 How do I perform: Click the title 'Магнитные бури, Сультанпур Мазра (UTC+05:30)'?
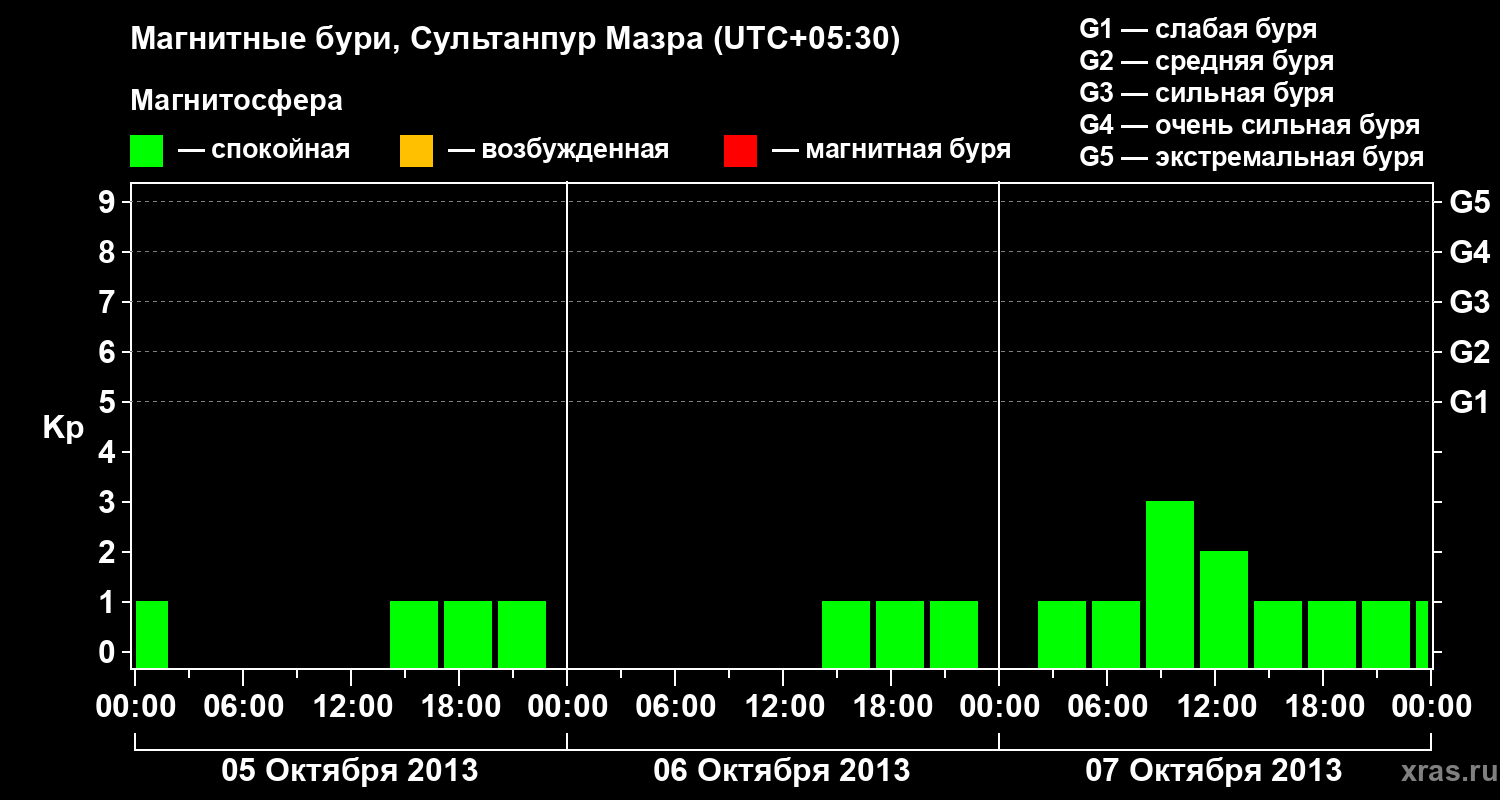pos(515,40)
